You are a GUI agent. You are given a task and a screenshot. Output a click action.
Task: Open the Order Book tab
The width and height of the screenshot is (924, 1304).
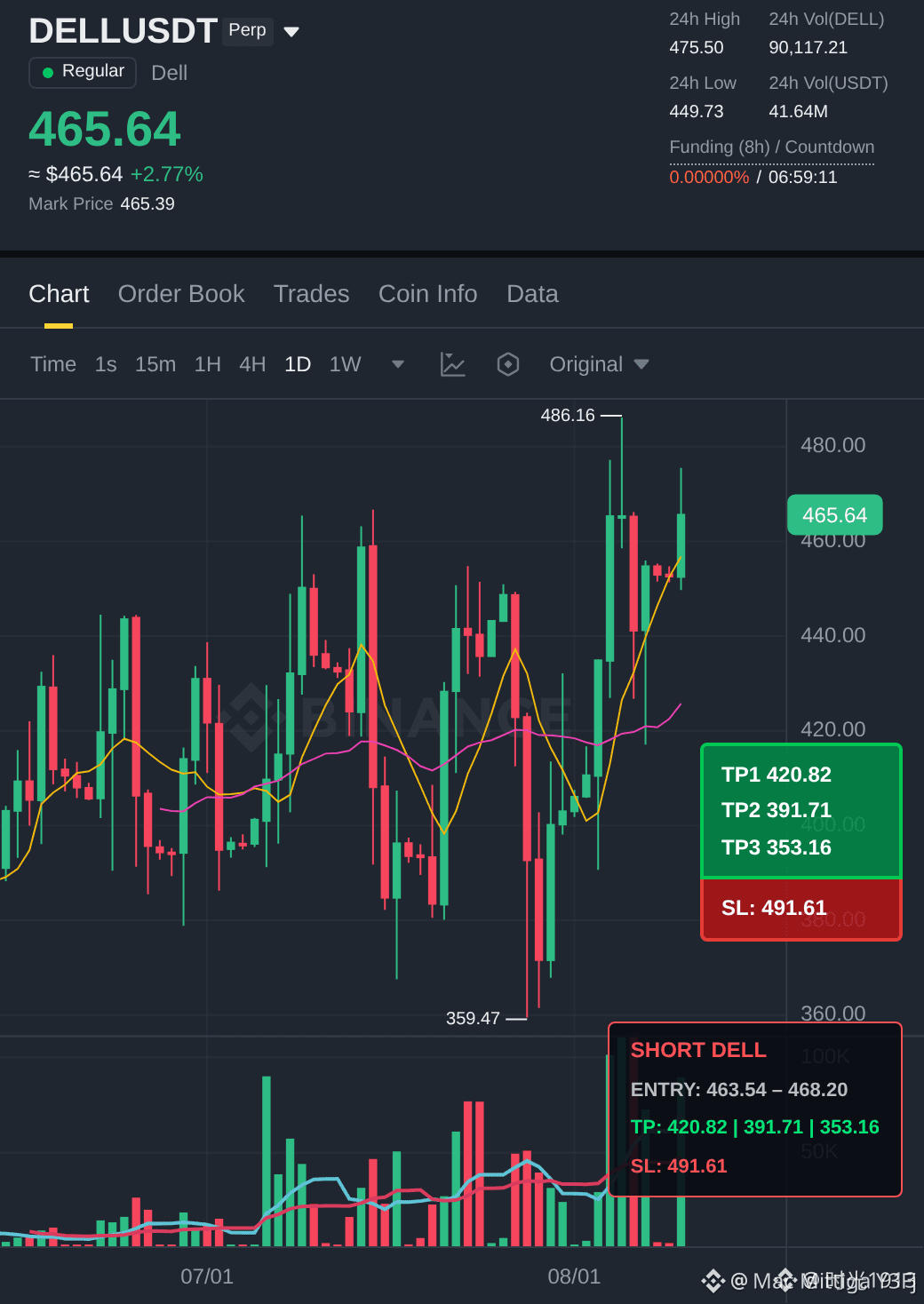181,294
